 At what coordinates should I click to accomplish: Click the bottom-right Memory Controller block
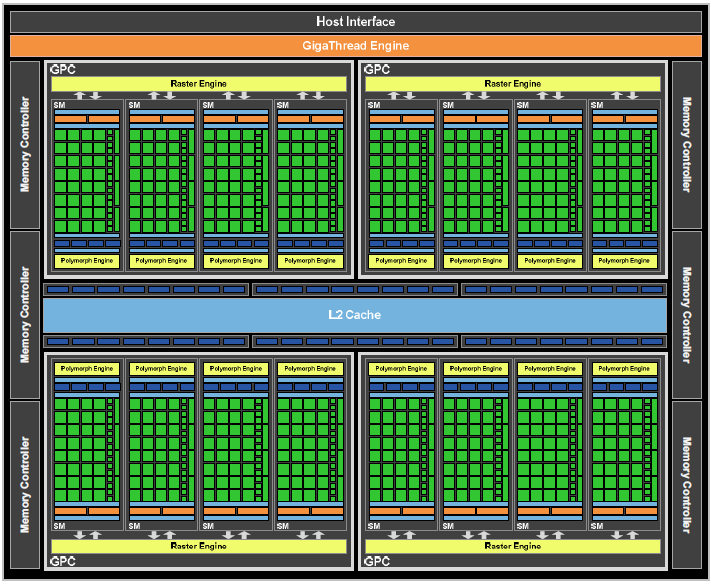point(686,485)
